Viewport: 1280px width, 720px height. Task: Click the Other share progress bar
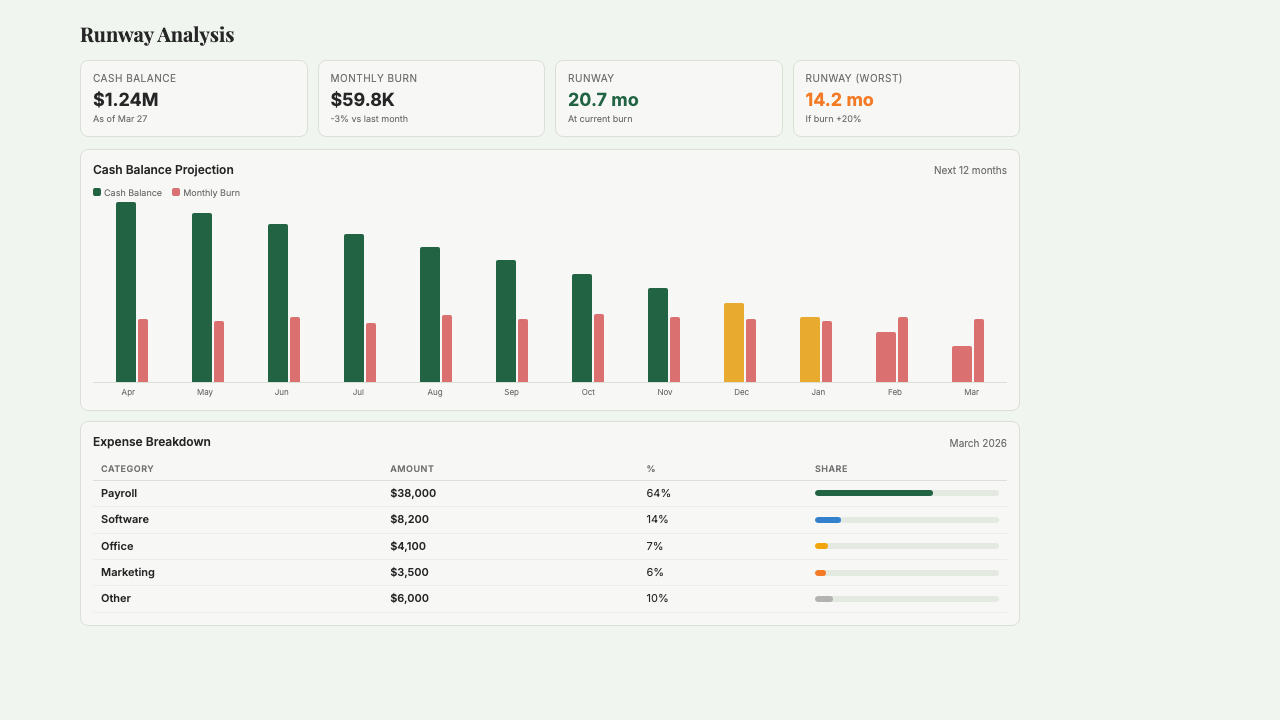907,599
